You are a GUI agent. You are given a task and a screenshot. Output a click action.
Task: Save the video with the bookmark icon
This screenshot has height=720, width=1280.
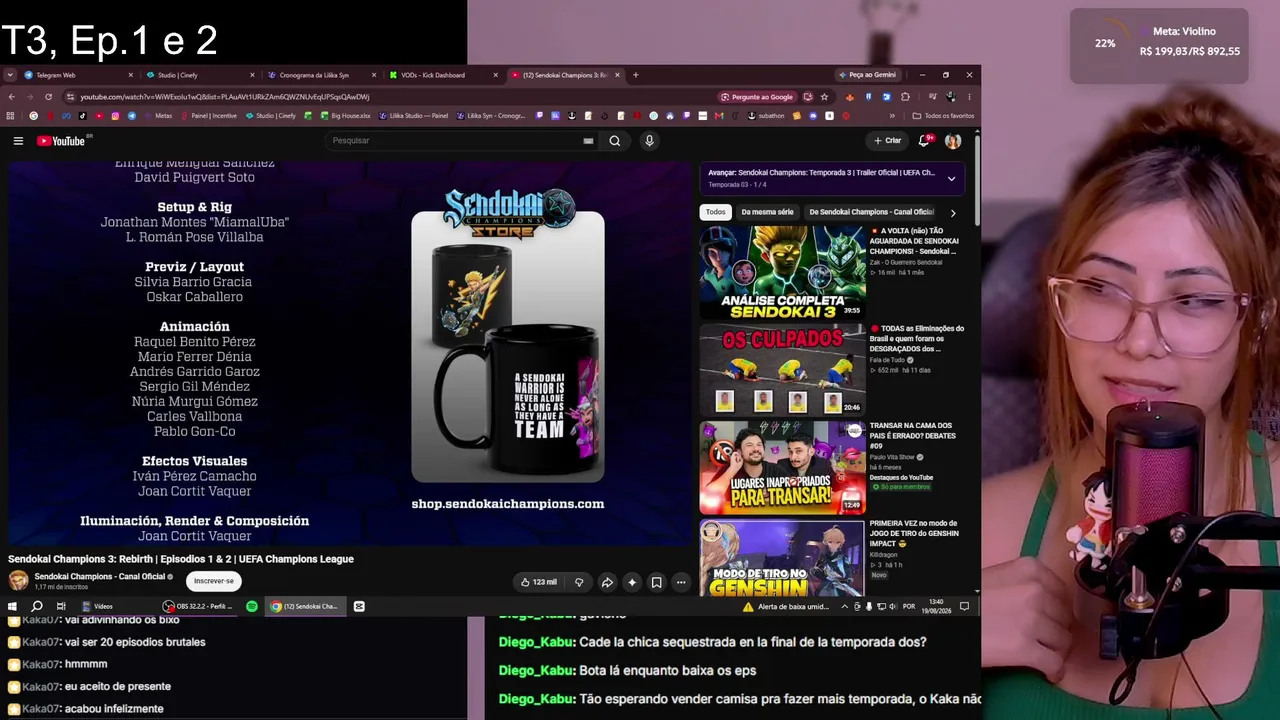click(656, 582)
